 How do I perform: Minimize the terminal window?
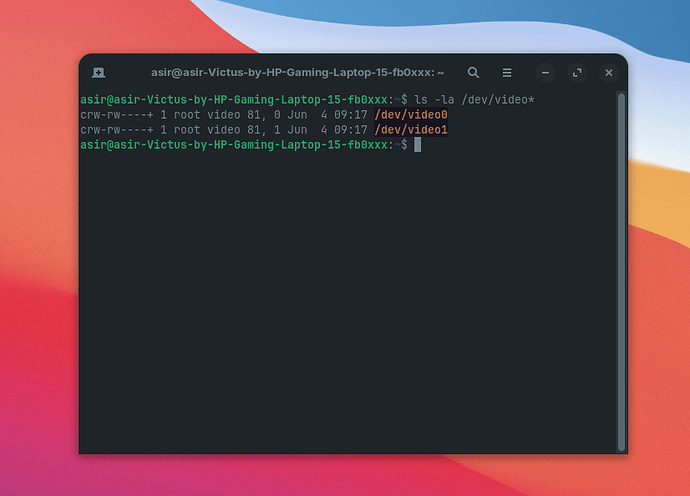pyautogui.click(x=545, y=73)
